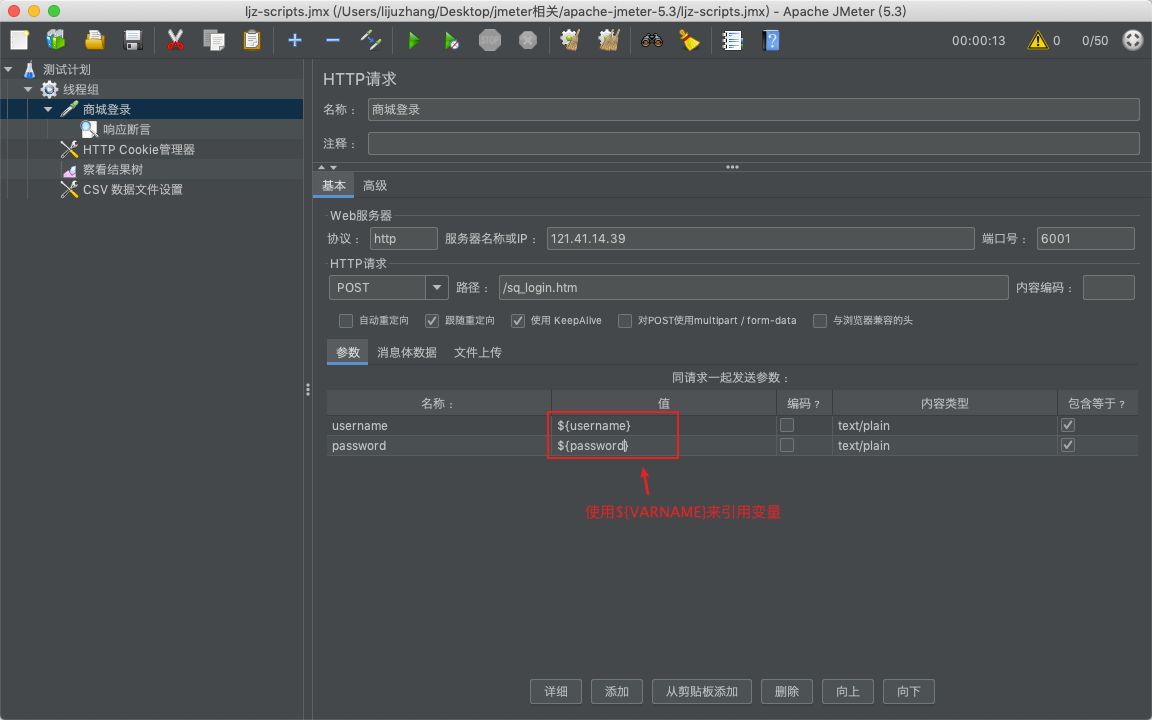Collapse the 商城登录 tree node
Viewport: 1152px width, 720px height.
(x=48, y=109)
